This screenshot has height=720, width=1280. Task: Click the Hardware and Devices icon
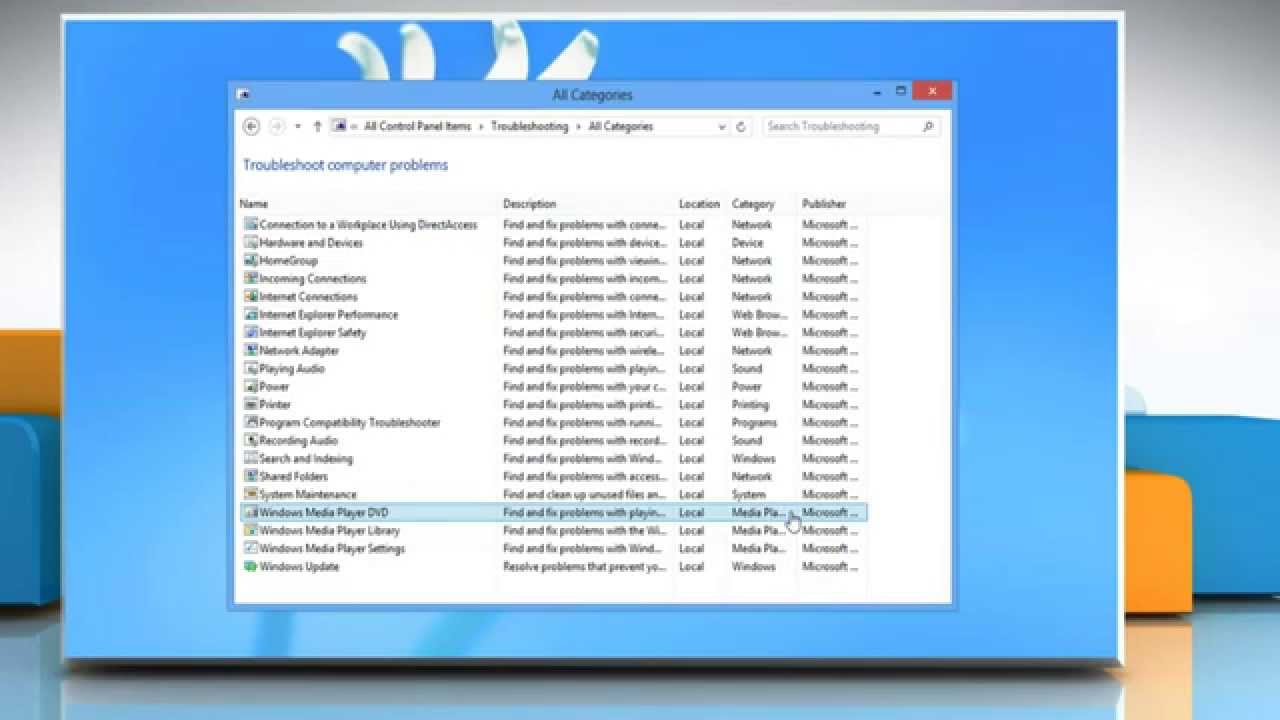point(251,243)
